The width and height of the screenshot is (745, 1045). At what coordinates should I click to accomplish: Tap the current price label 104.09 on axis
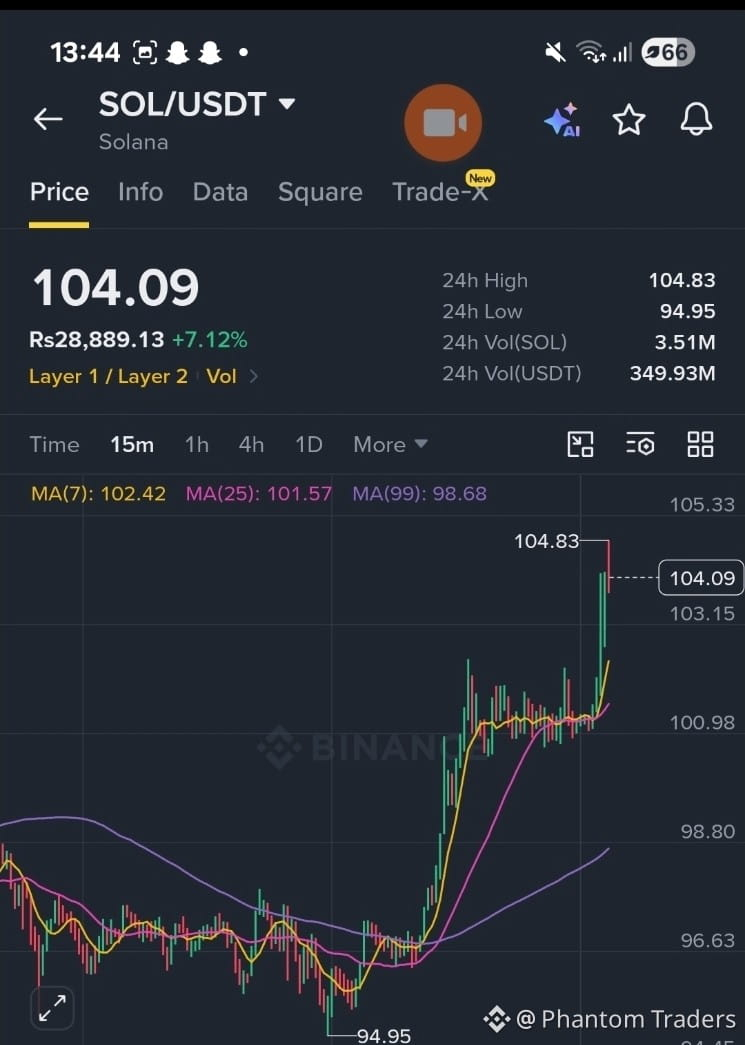[x=702, y=578]
